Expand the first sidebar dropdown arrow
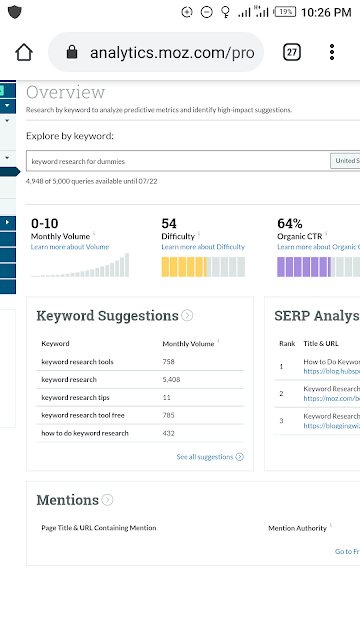The width and height of the screenshot is (360, 640). (x=7, y=105)
